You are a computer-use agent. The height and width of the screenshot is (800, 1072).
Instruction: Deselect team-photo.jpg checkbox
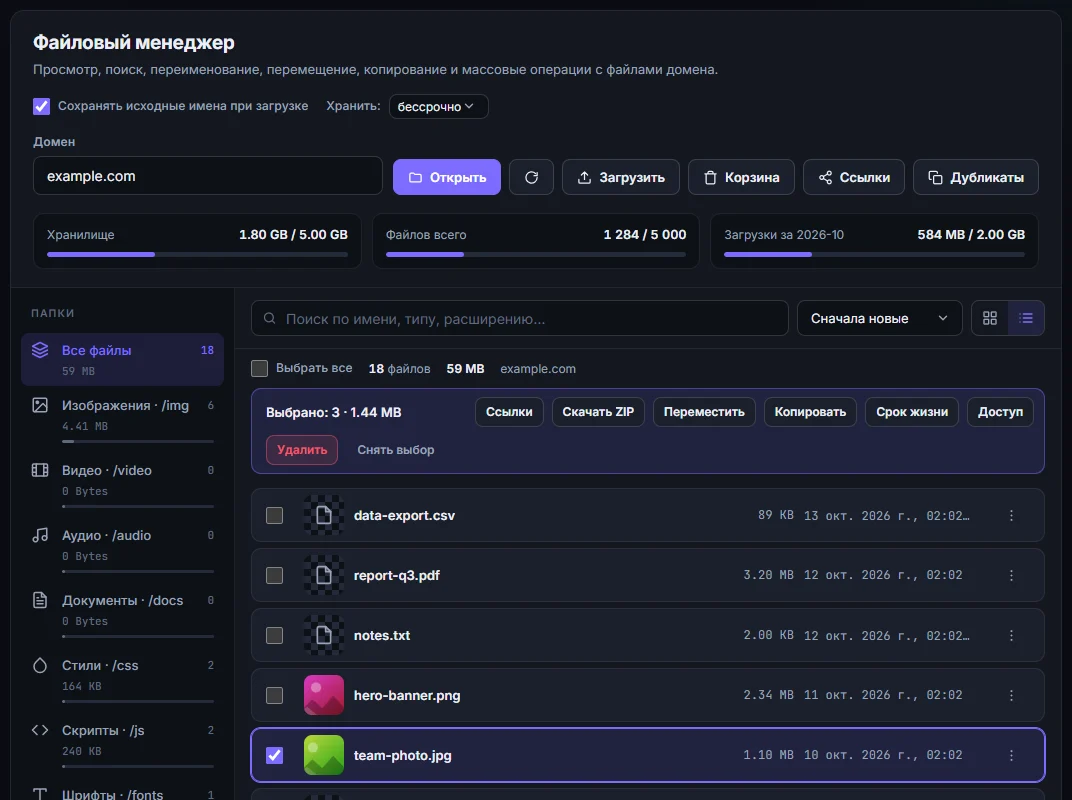pos(275,756)
